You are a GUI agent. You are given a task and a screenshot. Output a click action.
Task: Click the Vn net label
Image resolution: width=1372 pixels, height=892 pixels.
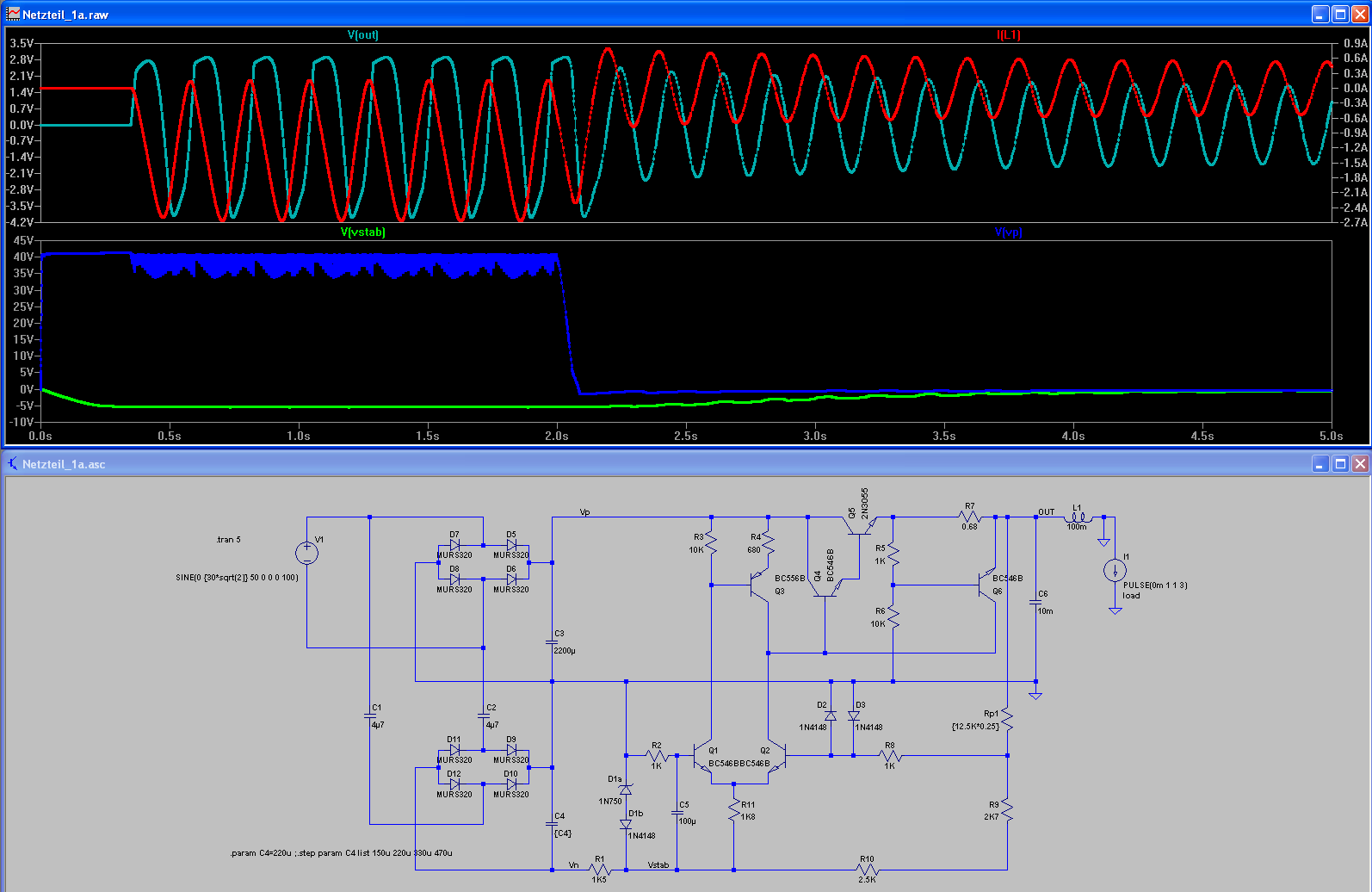pyautogui.click(x=574, y=865)
